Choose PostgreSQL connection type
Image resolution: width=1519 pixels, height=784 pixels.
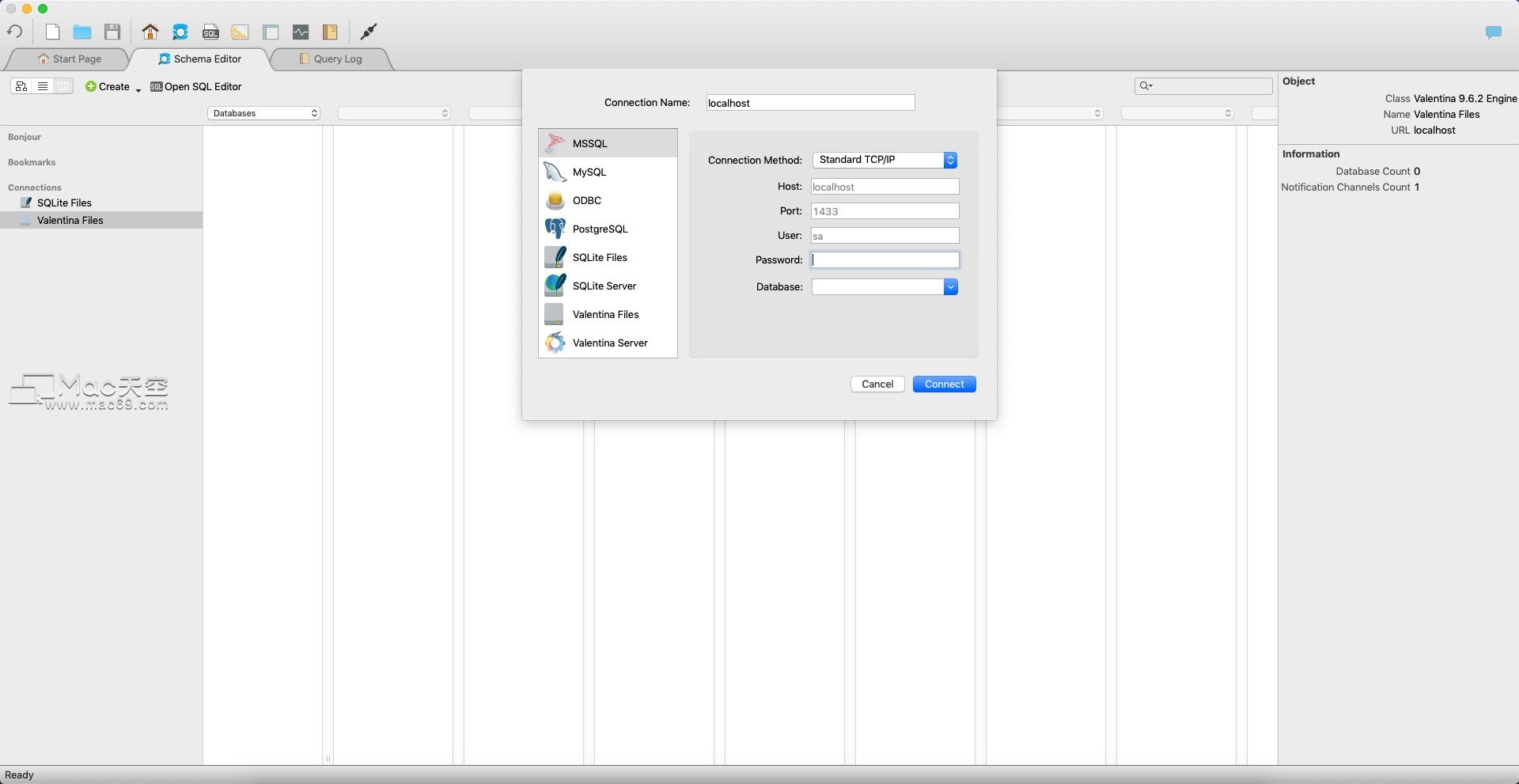[x=608, y=229]
